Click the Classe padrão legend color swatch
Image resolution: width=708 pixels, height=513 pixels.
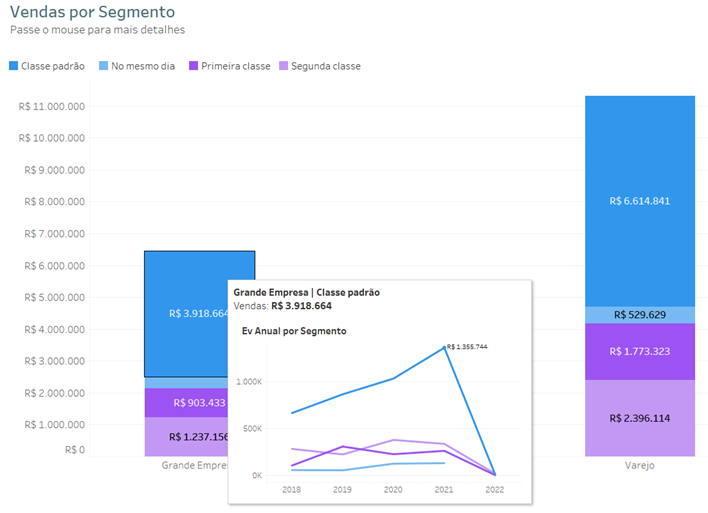click(14, 66)
